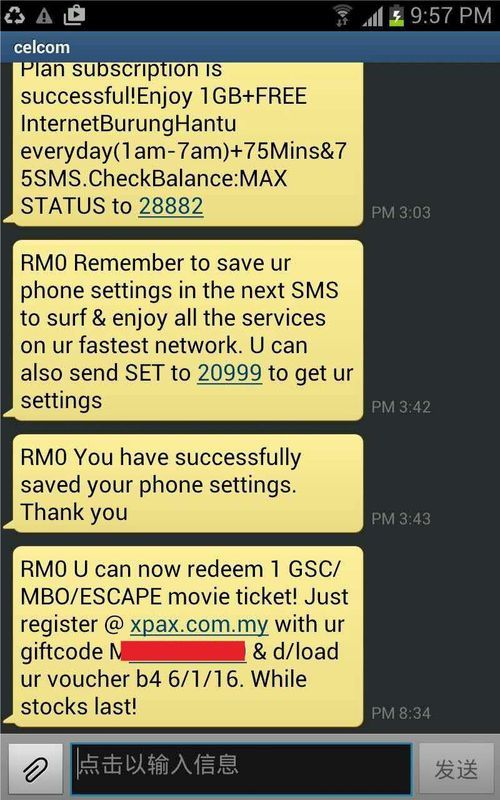Tap the PM 8:34 timestamp
This screenshot has height=800, width=500.
click(401, 713)
